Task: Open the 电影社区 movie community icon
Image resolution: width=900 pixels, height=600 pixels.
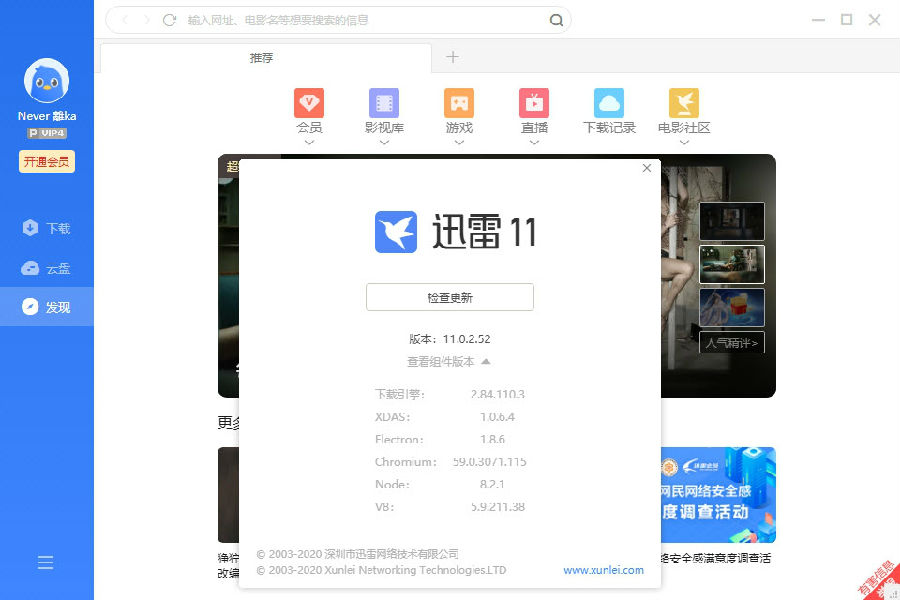Action: click(683, 104)
